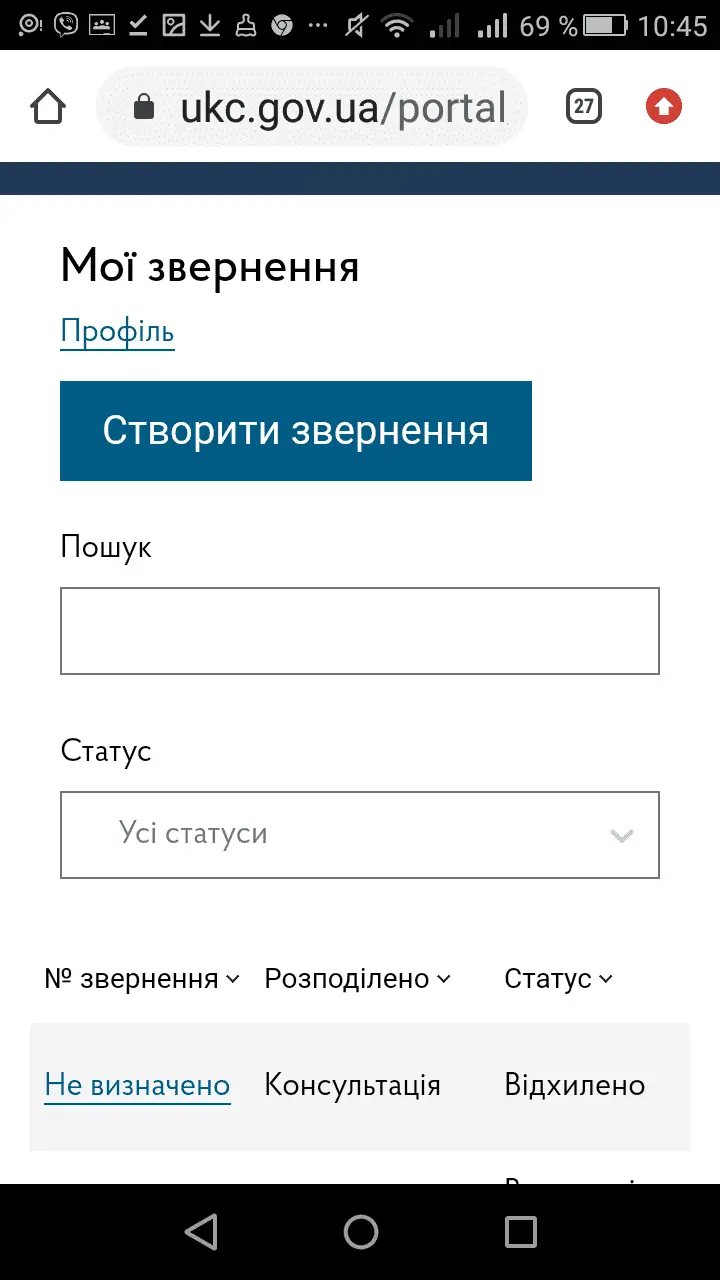The image size is (720, 1280).
Task: Tap the browser home icon
Action: (x=48, y=106)
